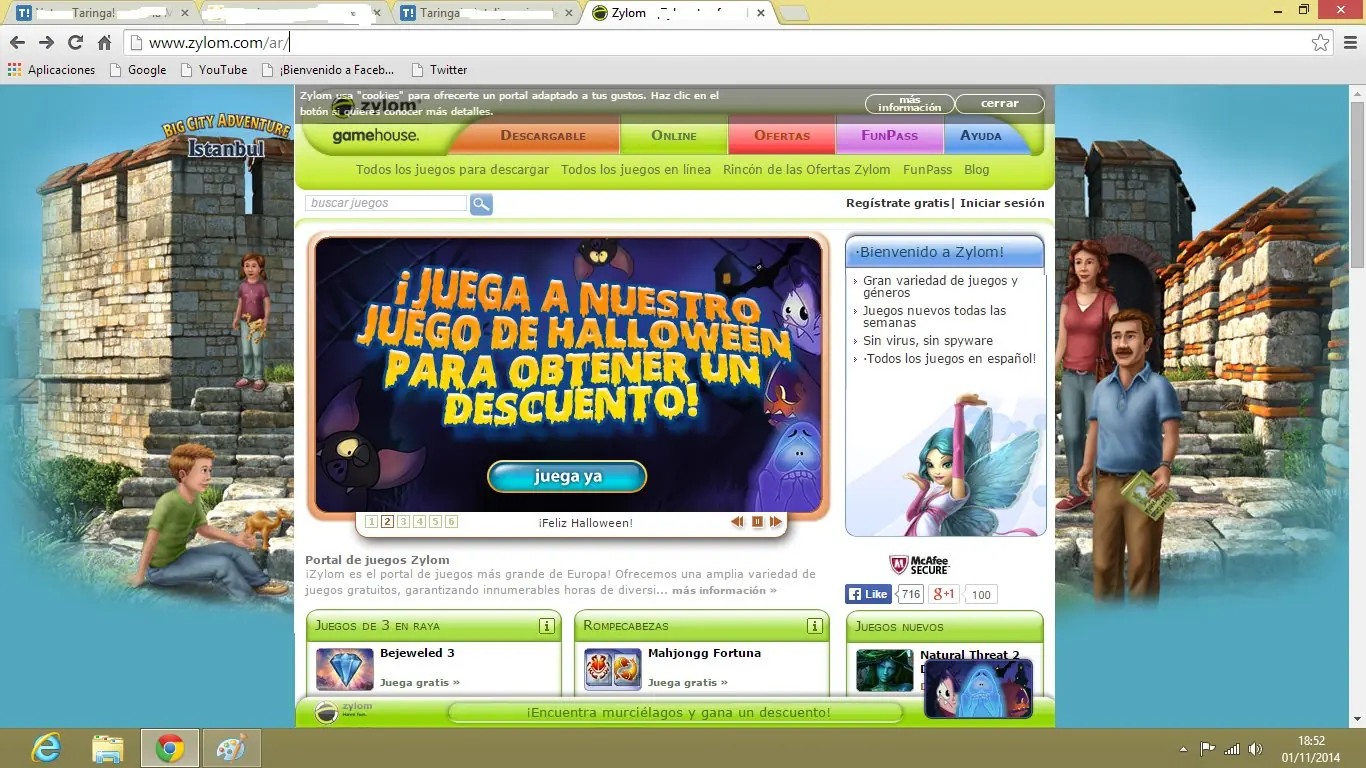Image resolution: width=1366 pixels, height=768 pixels.
Task: Open the Ofertas tab
Action: click(x=782, y=136)
